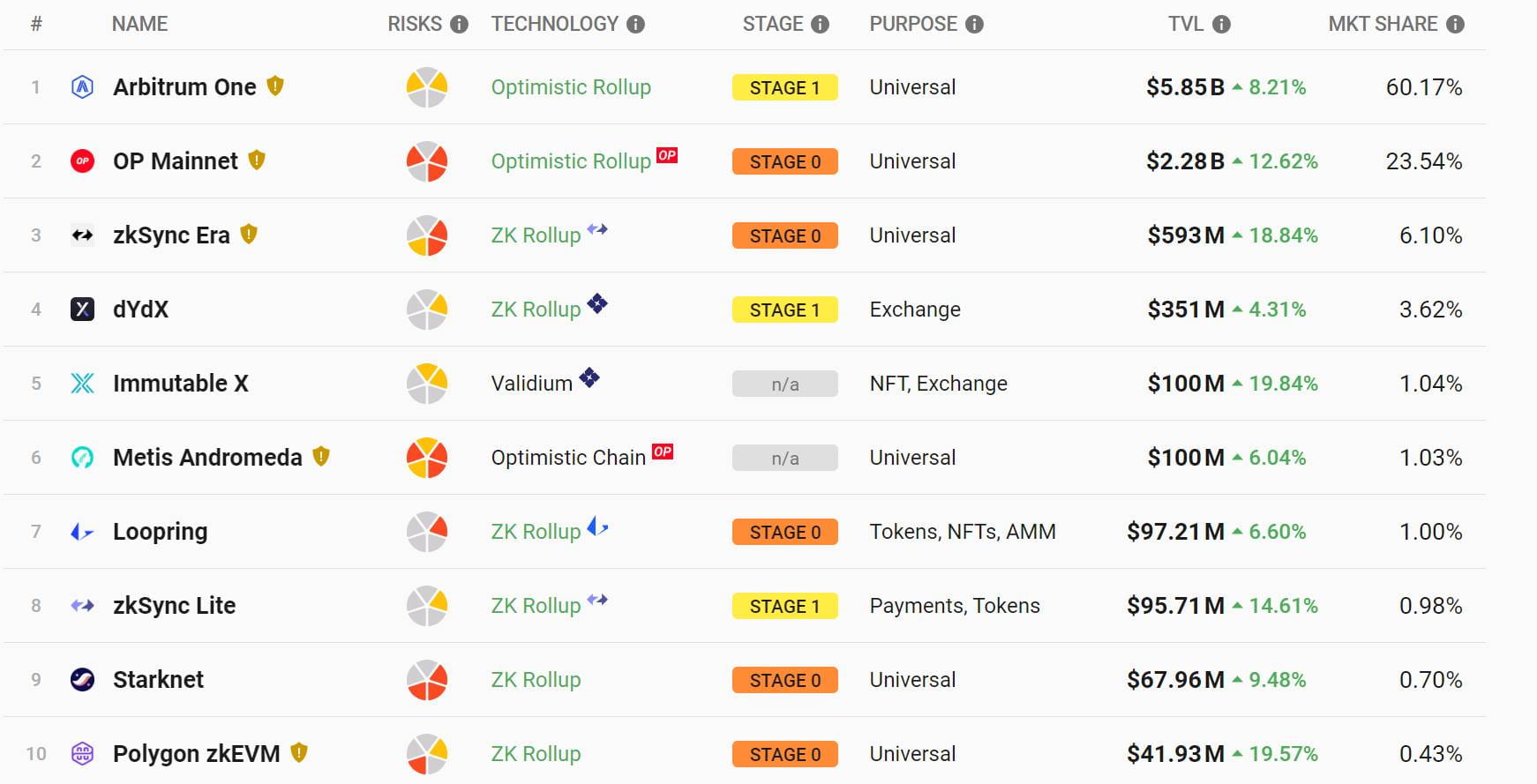Click the STAGE 1 badge for dYdX
Viewport: 1537px width, 784px height.
click(784, 309)
